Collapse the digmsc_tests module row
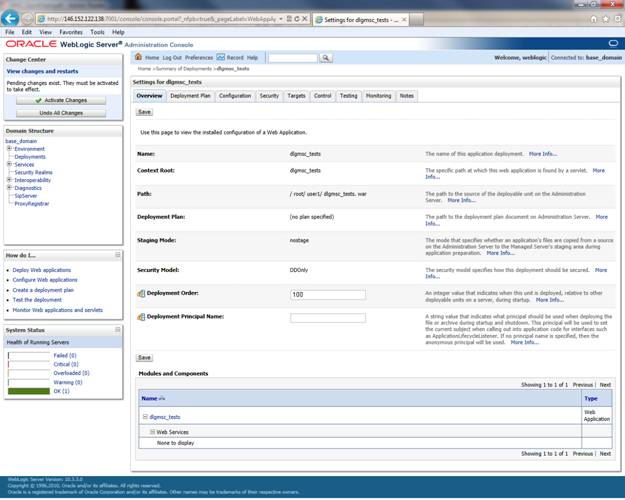Viewport: 625px width, 500px height. 145,416
